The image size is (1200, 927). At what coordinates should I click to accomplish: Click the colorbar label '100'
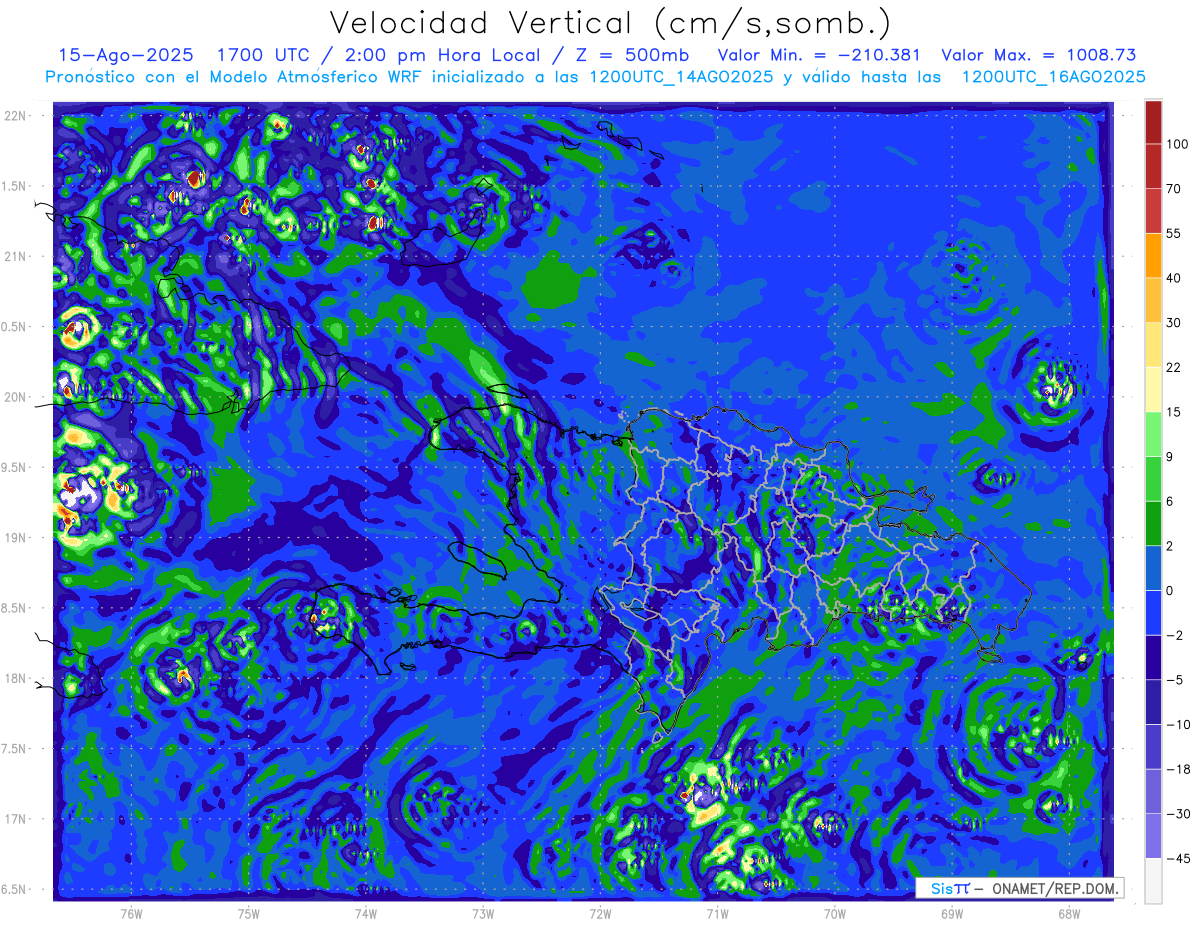1177,144
